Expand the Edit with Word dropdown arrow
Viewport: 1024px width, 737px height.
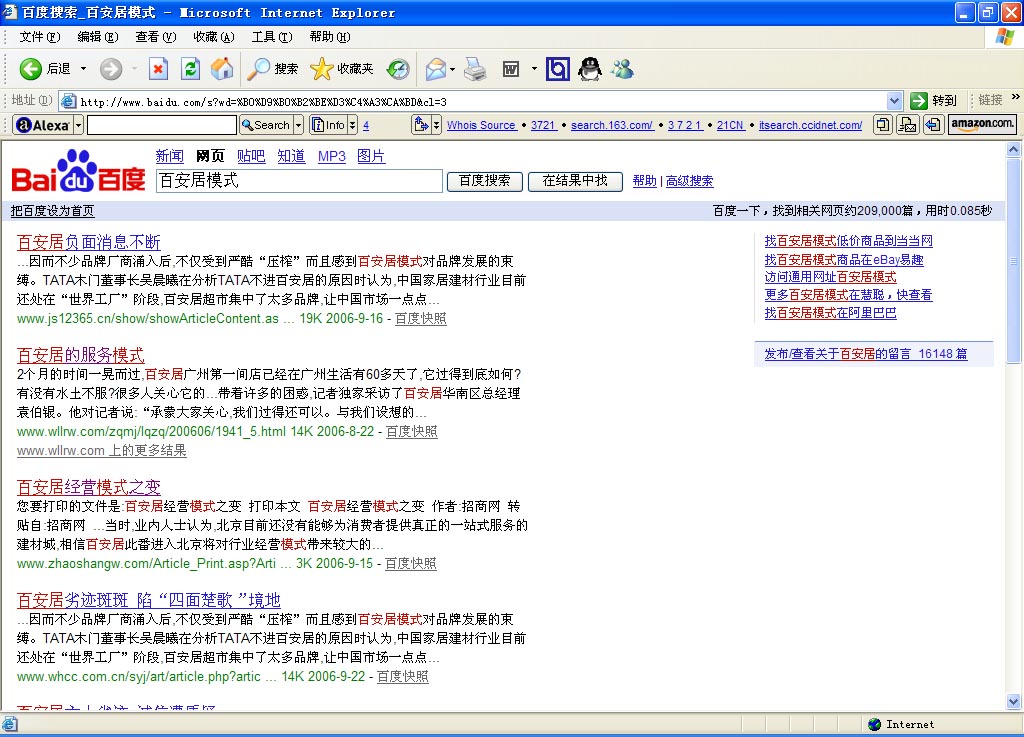(534, 69)
